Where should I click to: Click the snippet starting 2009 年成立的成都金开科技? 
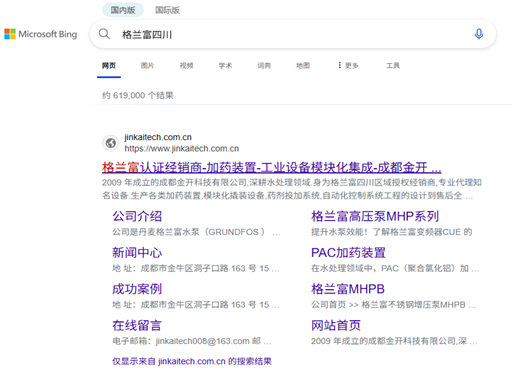pyautogui.click(x=292, y=189)
